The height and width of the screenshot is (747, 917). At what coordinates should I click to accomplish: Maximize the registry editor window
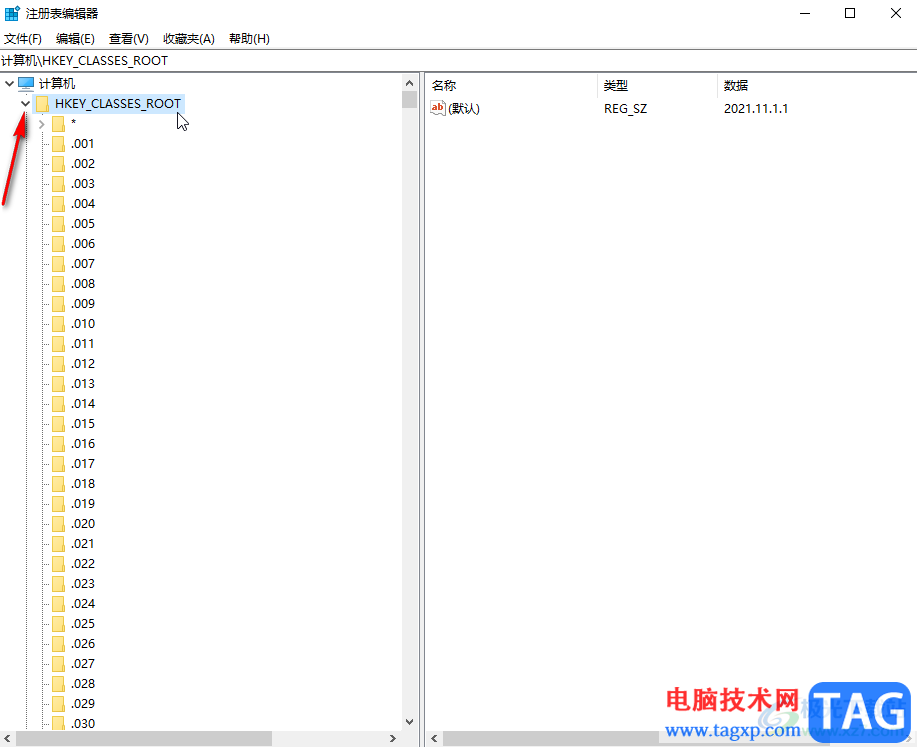click(850, 13)
